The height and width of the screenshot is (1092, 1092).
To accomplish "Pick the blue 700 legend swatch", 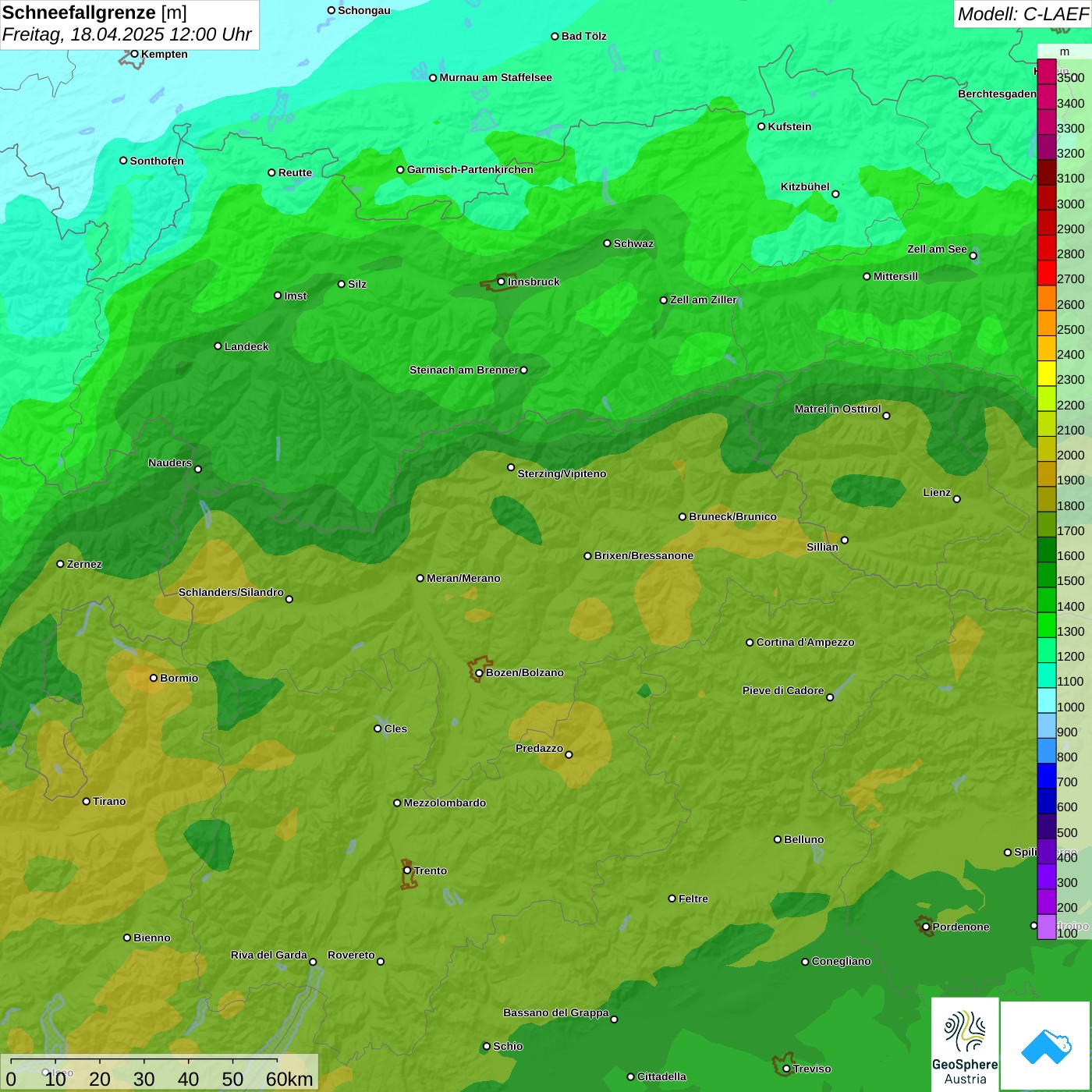I will click(x=1047, y=776).
